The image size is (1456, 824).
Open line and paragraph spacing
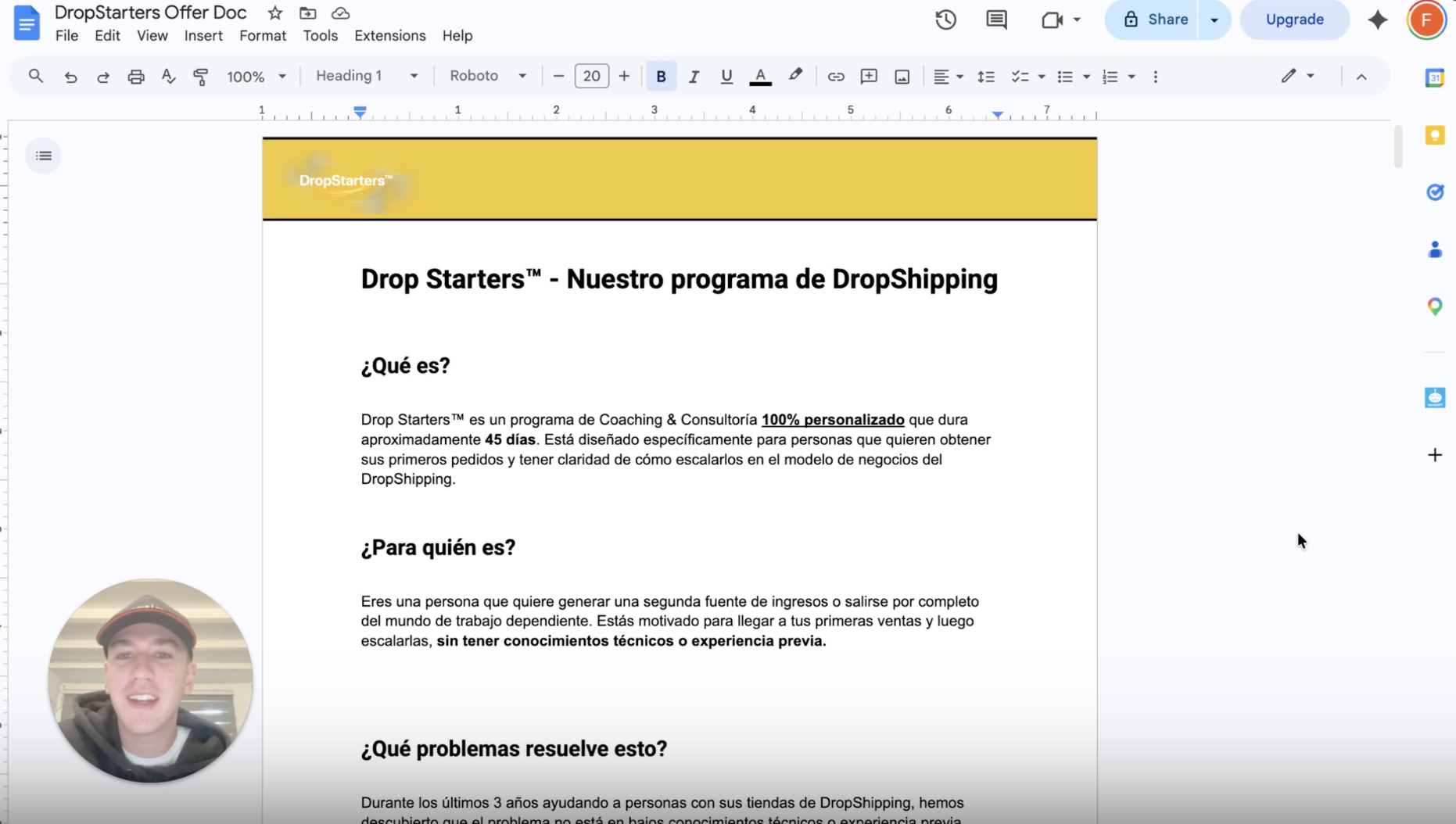pyautogui.click(x=986, y=77)
